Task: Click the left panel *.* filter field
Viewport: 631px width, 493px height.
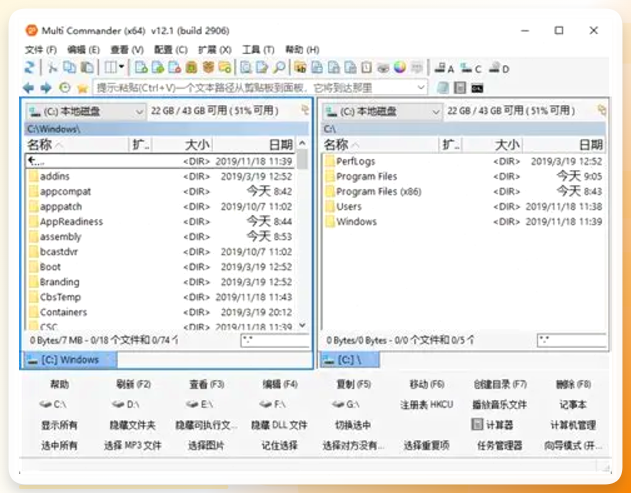Action: (x=275, y=340)
